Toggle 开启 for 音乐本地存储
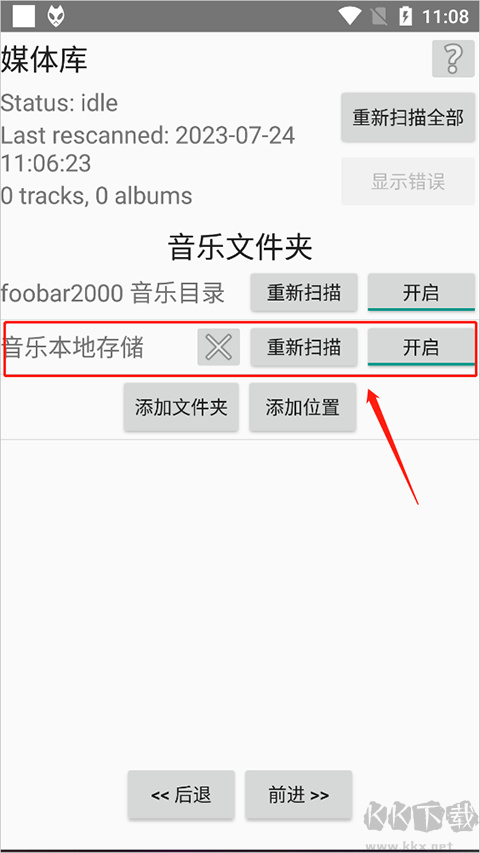The width and height of the screenshot is (480, 853). [x=421, y=347]
